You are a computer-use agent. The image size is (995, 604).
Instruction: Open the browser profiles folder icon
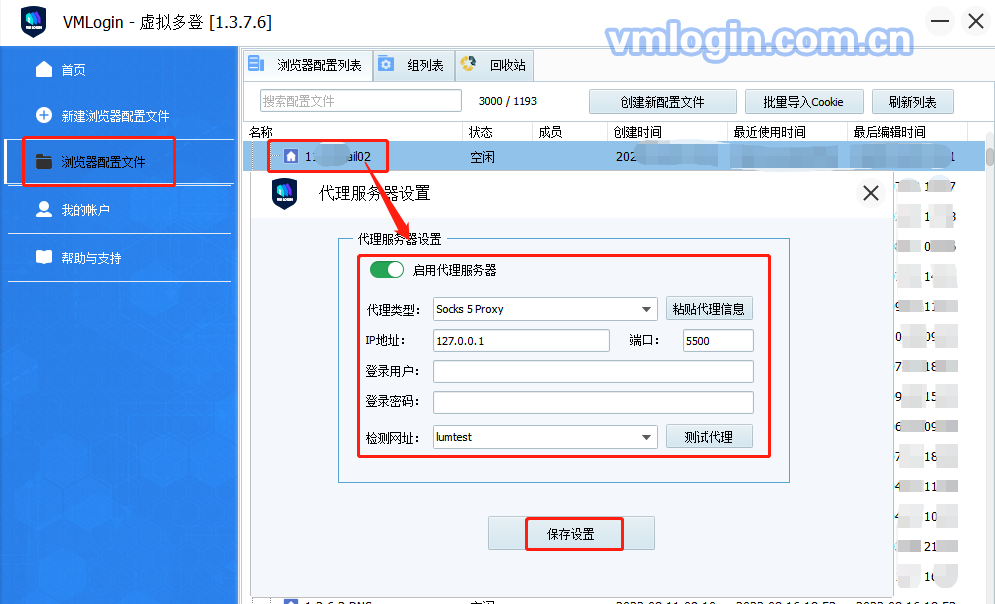44,162
